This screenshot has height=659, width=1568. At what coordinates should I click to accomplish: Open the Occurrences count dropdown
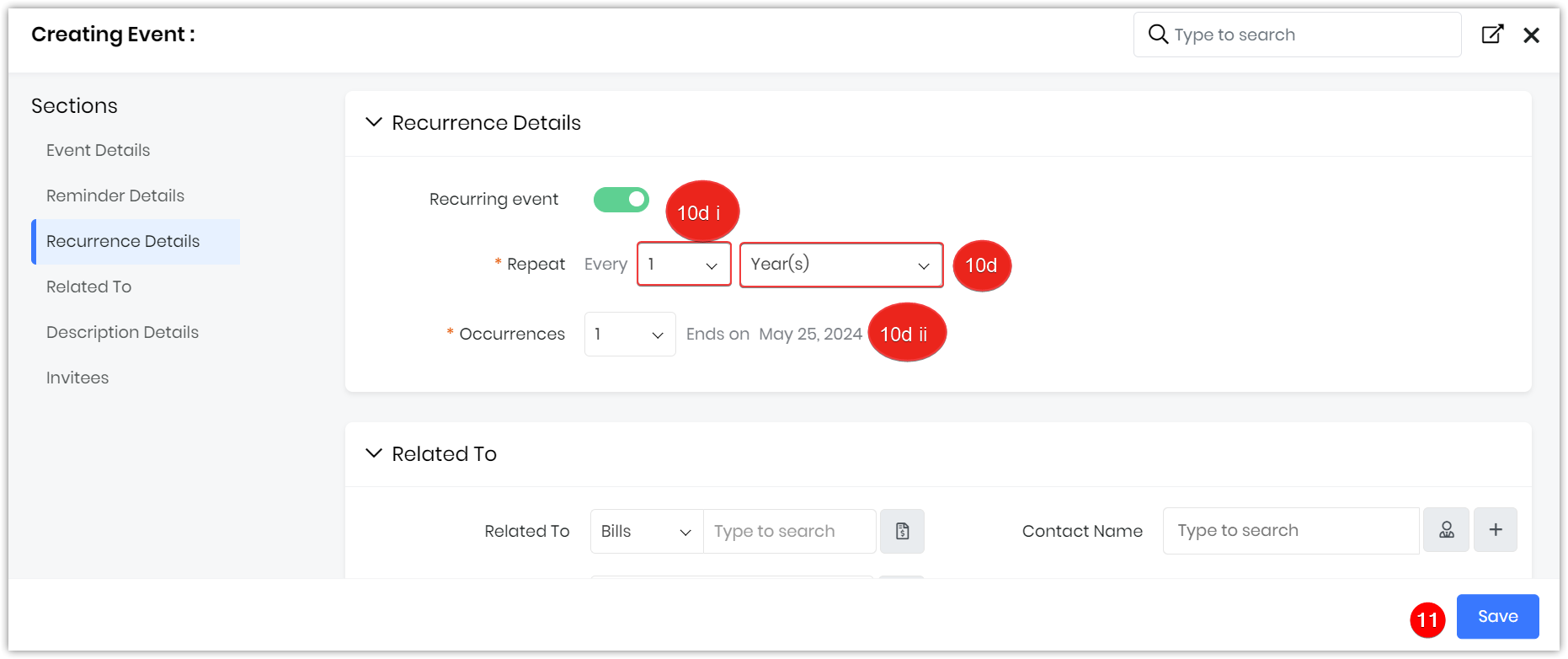pyautogui.click(x=630, y=335)
